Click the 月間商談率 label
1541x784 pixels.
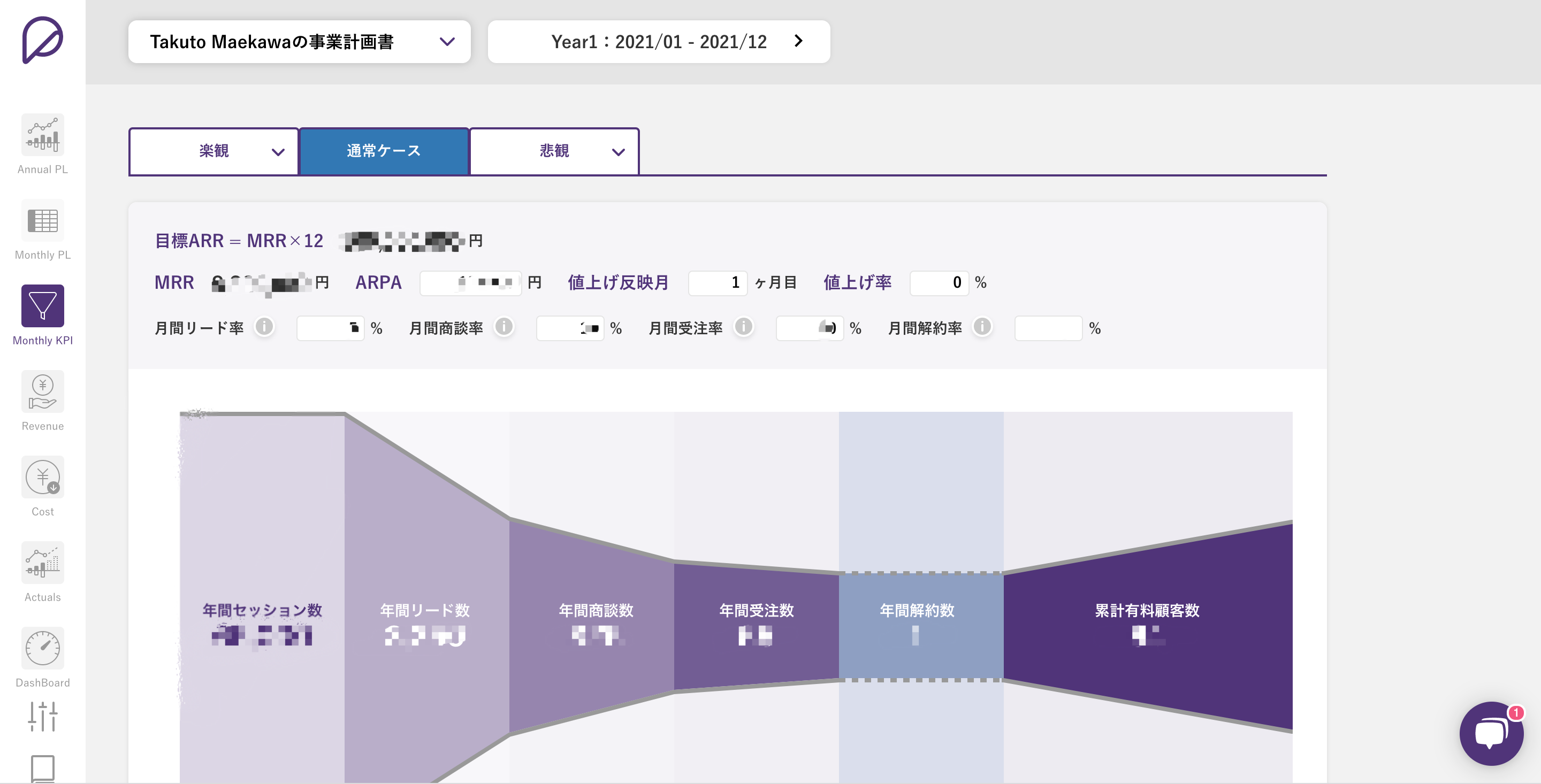click(x=446, y=328)
